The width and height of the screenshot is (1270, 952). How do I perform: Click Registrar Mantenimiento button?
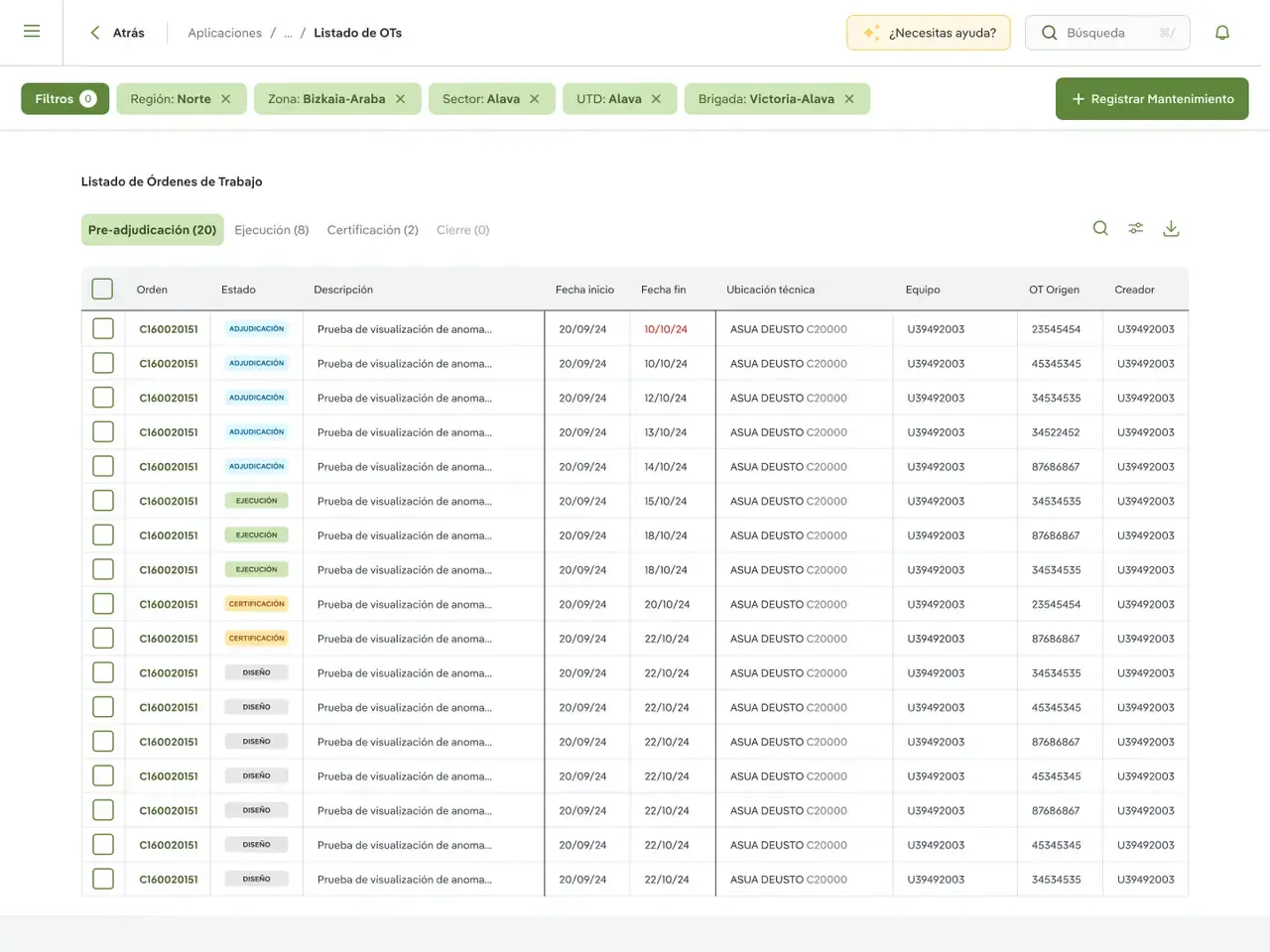1152,99
